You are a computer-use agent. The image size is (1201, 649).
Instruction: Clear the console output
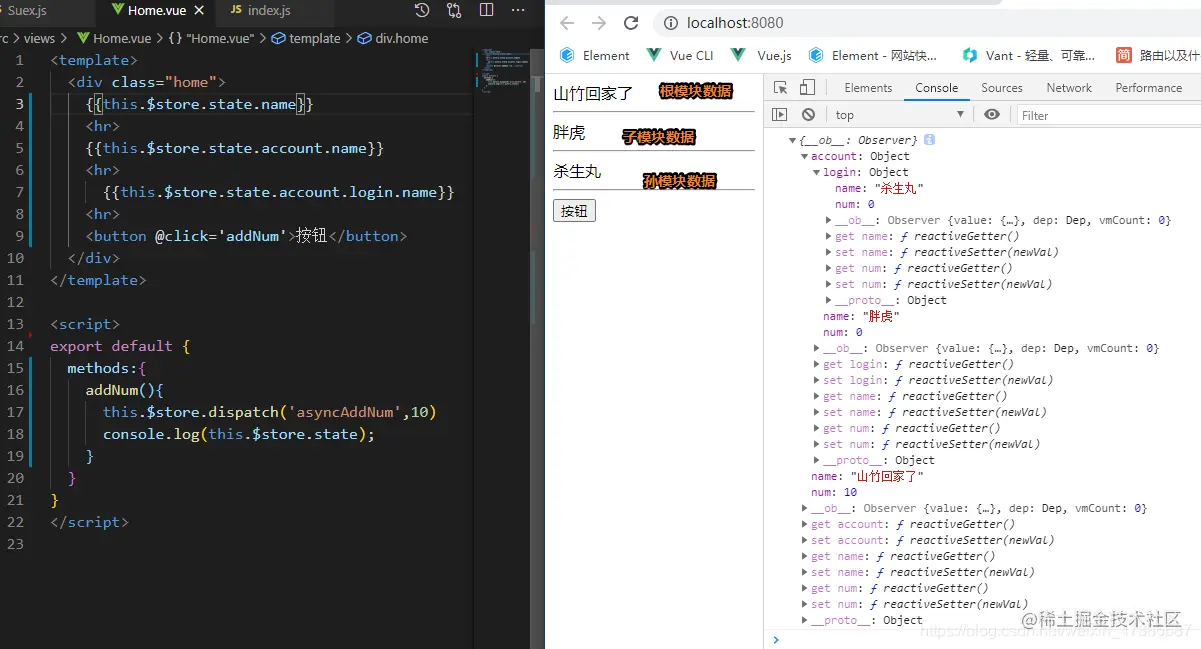(808, 115)
